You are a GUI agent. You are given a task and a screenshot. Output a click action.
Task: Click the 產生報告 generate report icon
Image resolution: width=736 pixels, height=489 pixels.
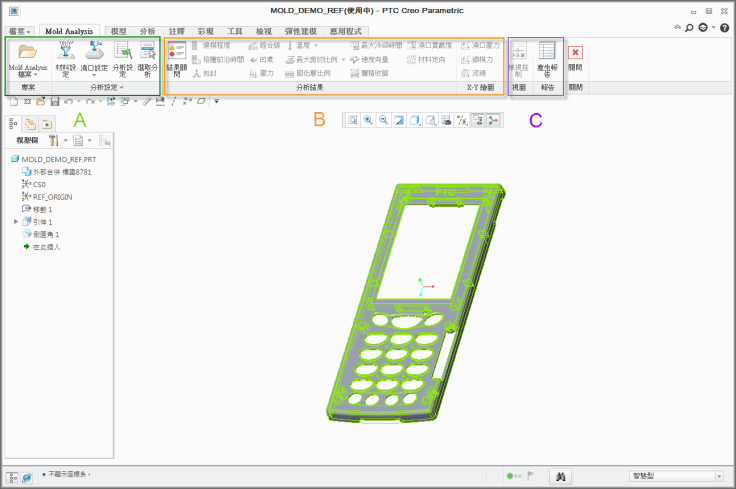click(x=547, y=58)
